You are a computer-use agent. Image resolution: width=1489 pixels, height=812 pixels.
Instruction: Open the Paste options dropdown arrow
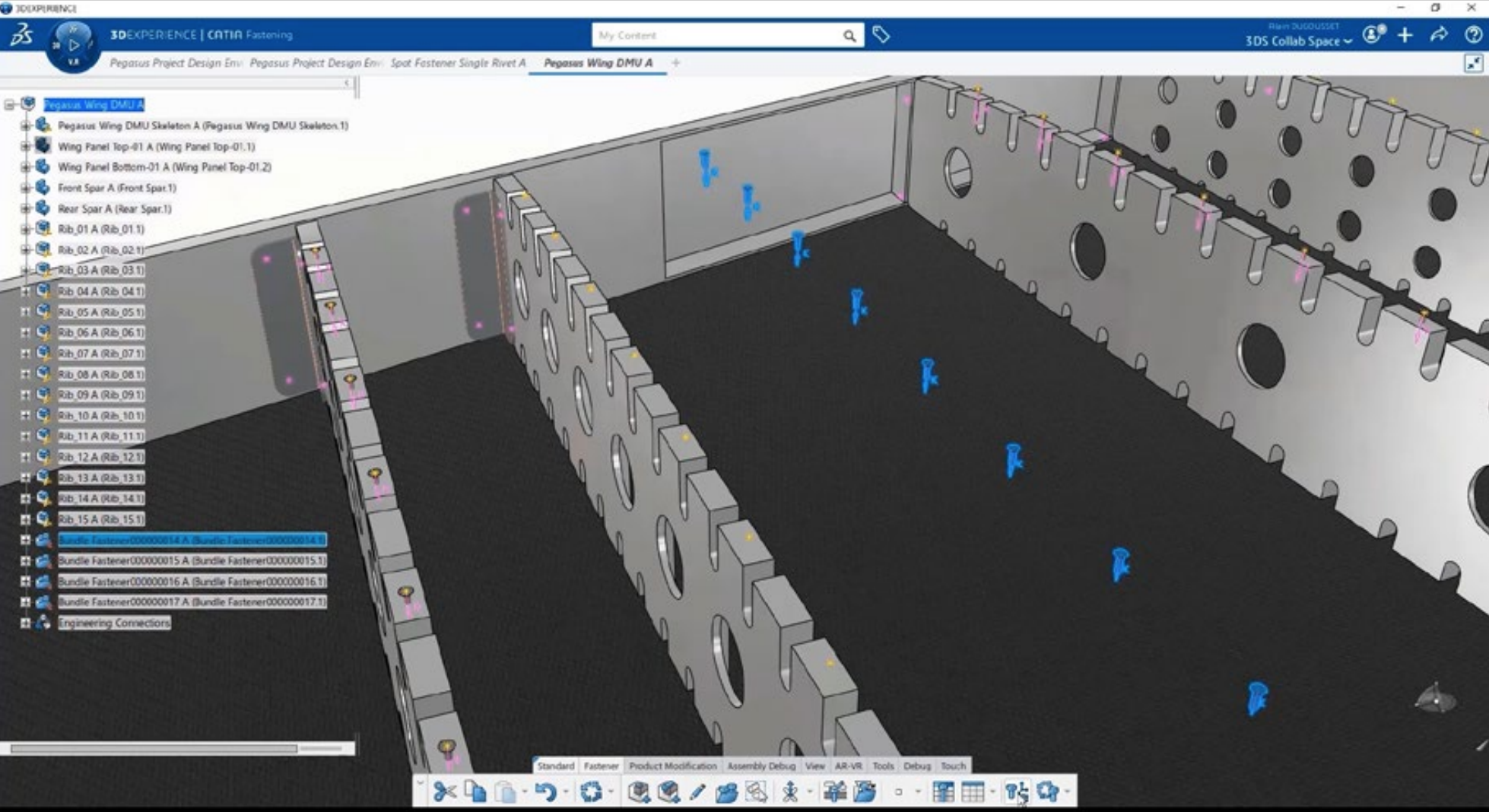pyautogui.click(x=523, y=791)
